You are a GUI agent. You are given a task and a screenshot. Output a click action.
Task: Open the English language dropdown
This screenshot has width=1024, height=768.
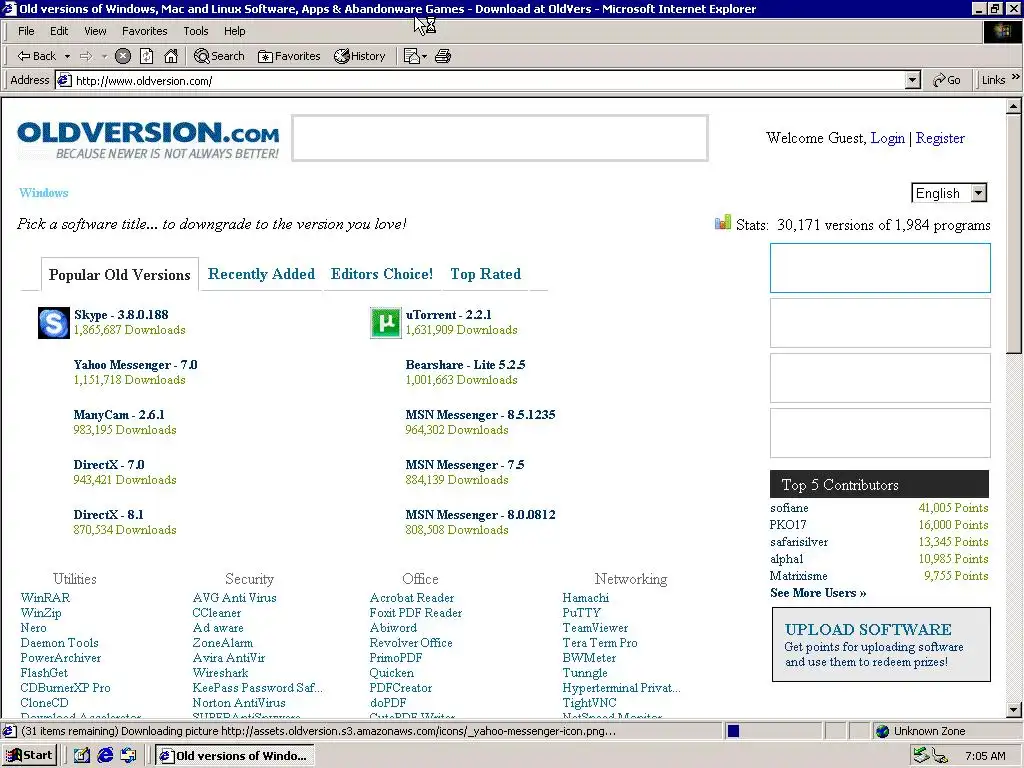978,193
